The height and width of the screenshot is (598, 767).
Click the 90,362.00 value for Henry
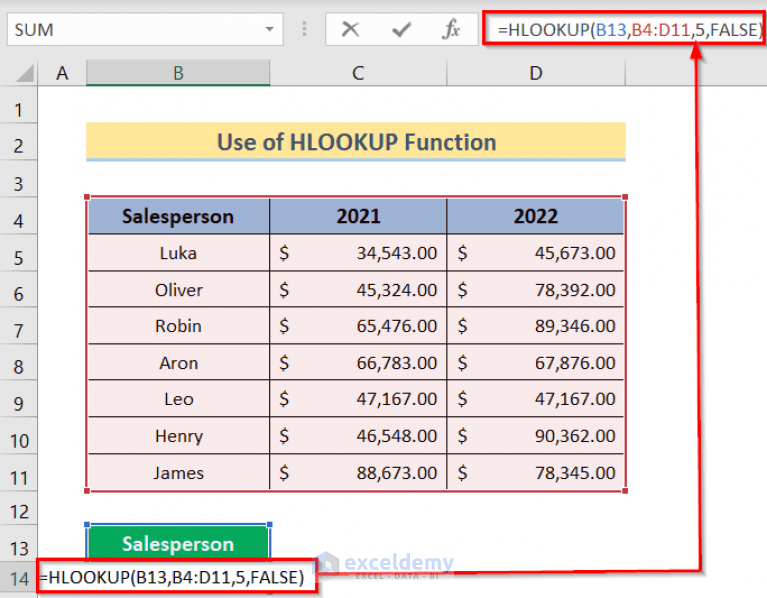pyautogui.click(x=536, y=436)
